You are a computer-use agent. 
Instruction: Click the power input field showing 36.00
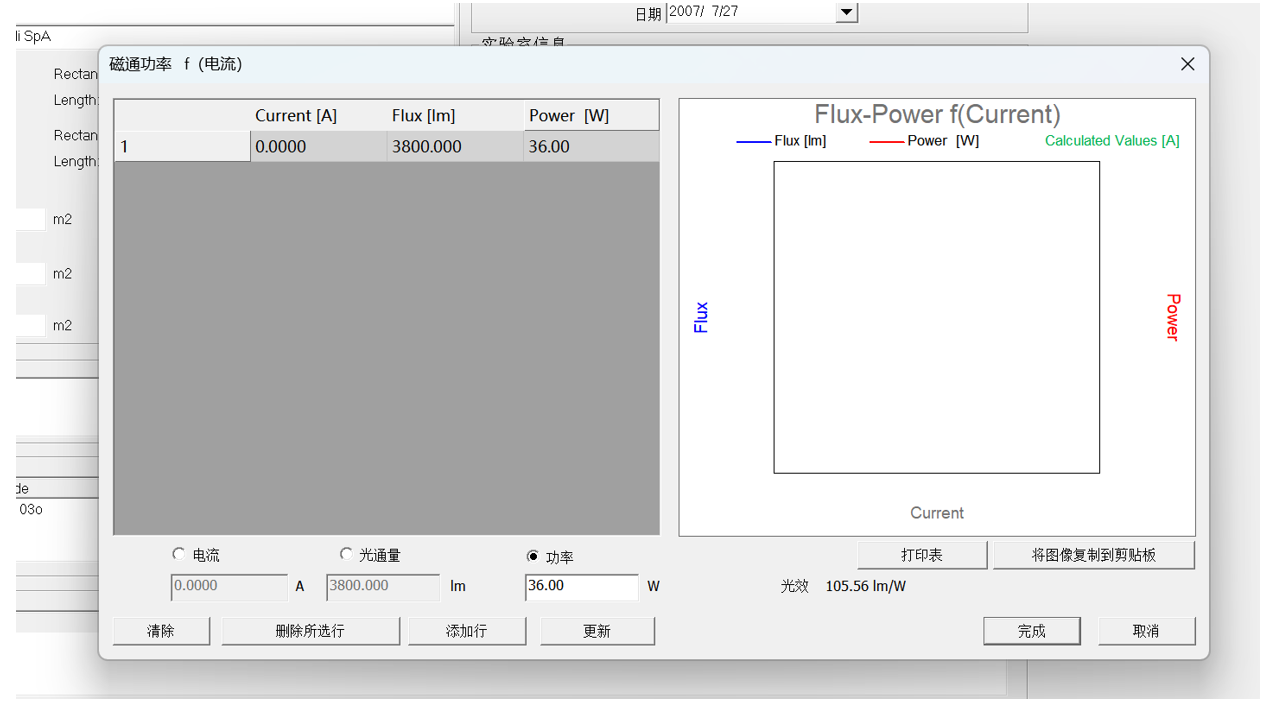pyautogui.click(x=581, y=586)
